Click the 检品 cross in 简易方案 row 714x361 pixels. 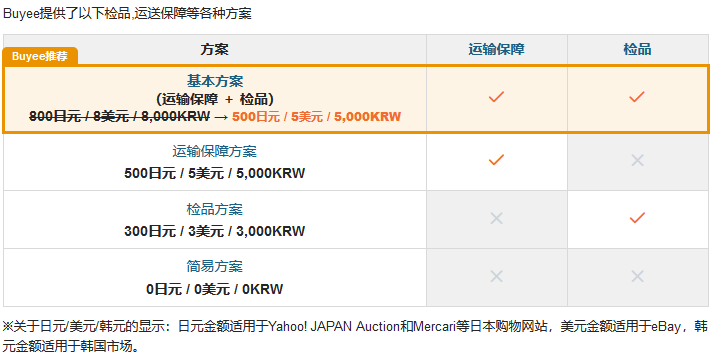(637, 276)
